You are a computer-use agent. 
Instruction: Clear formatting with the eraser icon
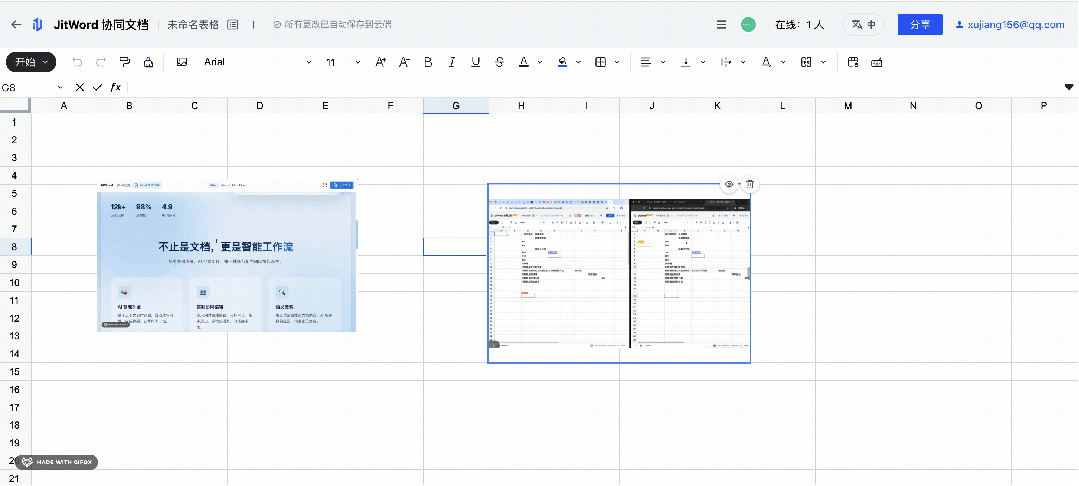point(148,62)
